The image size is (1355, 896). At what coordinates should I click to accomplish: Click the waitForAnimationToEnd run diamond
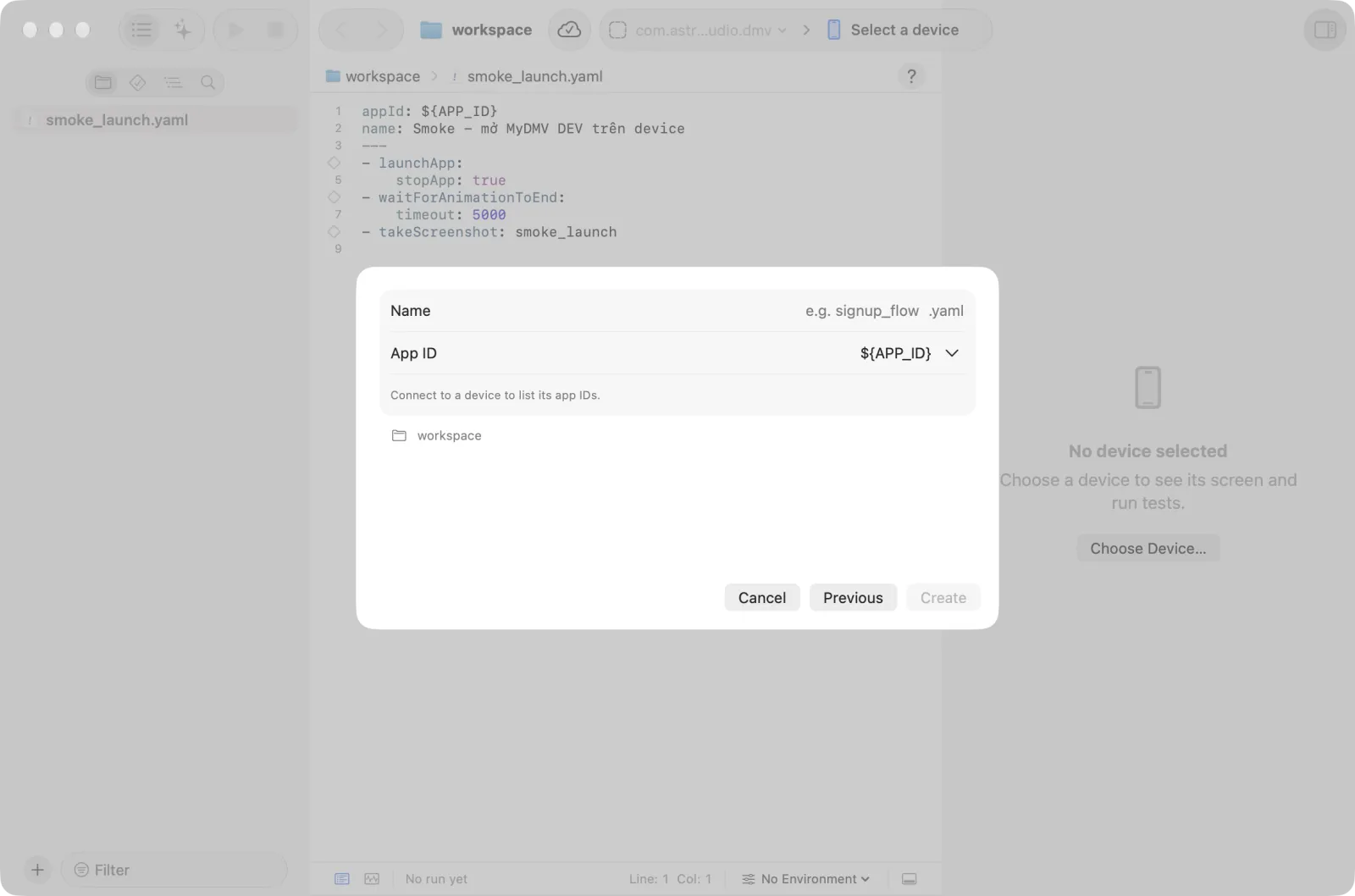[x=334, y=197]
